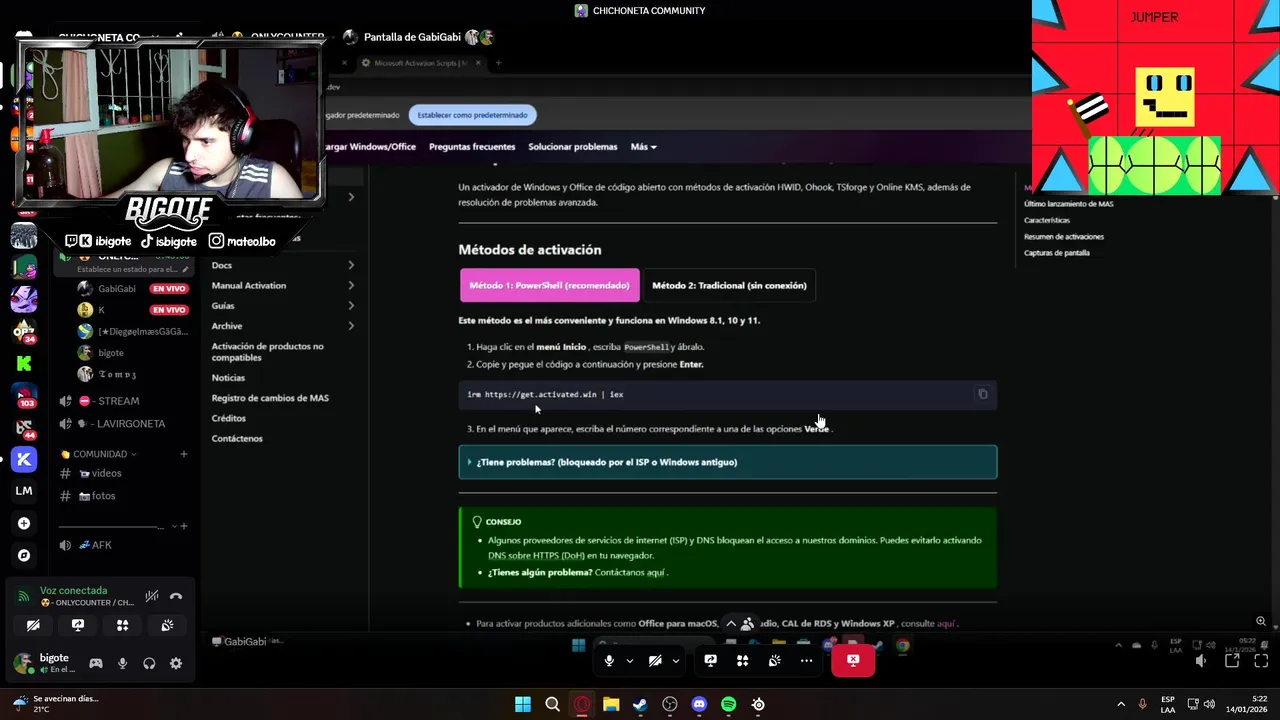Open Preguntas frecuentes nav item
Viewport: 1280px width, 720px height.
[x=472, y=147]
